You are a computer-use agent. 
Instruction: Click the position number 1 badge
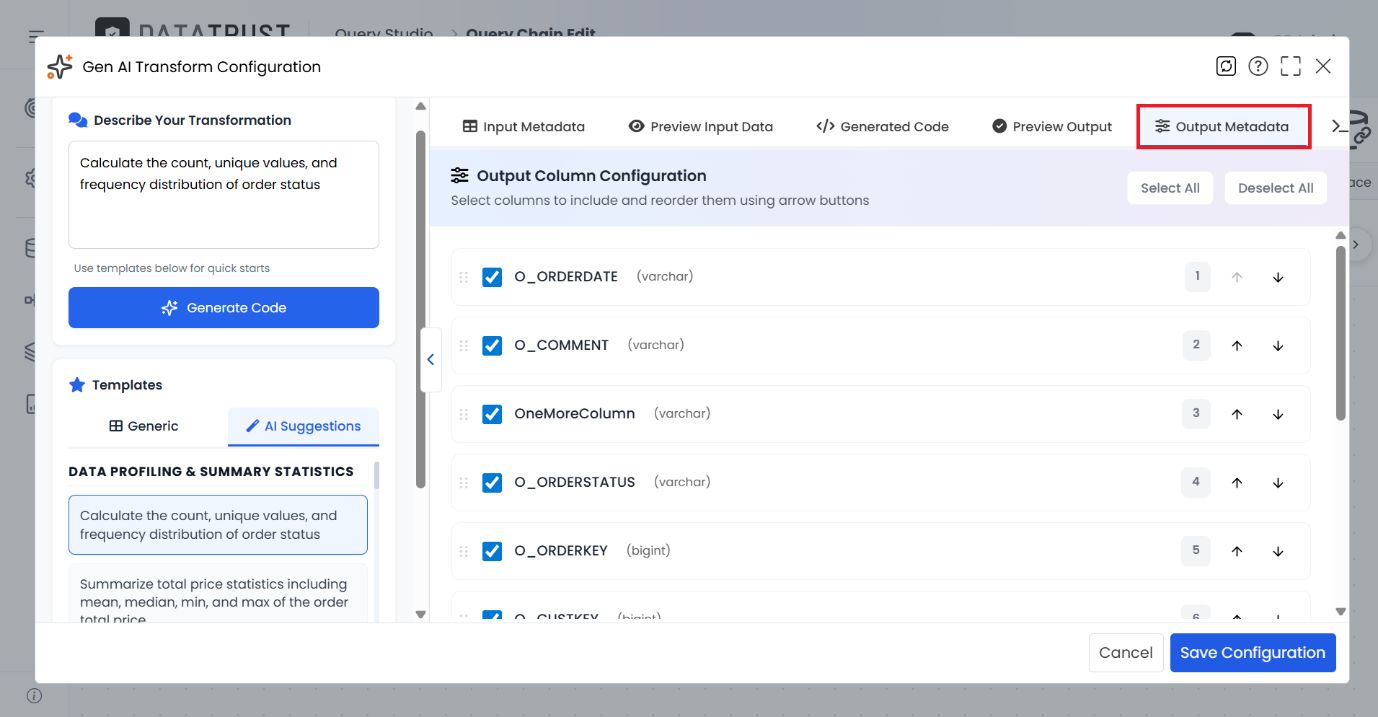pyautogui.click(x=1197, y=277)
